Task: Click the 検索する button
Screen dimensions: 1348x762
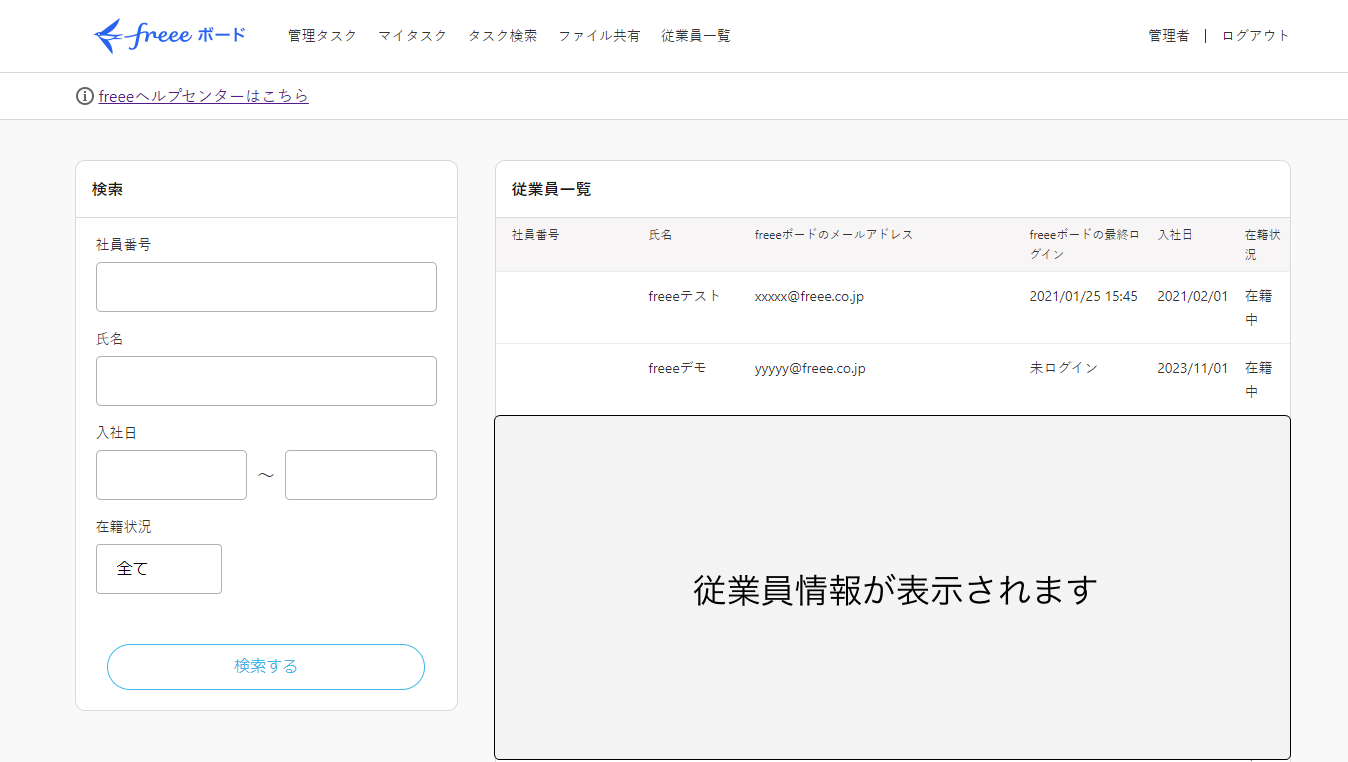Action: click(x=266, y=667)
